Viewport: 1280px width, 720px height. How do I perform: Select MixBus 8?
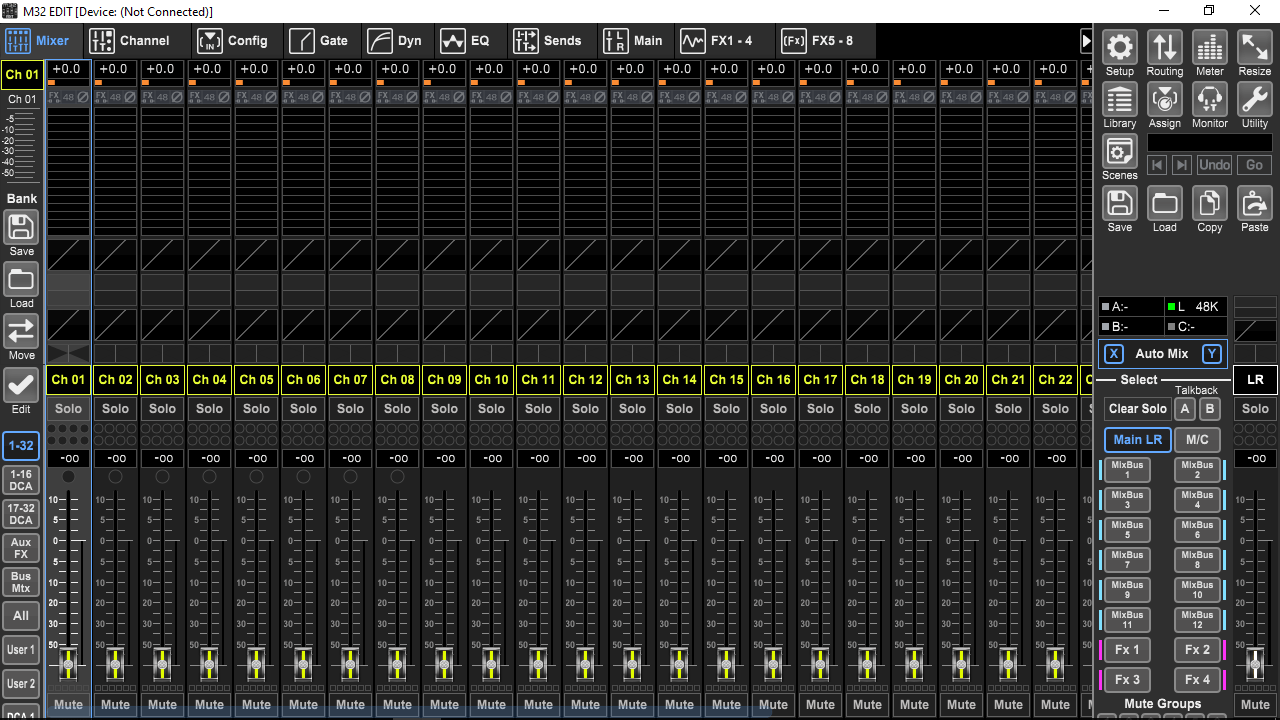tap(1197, 559)
